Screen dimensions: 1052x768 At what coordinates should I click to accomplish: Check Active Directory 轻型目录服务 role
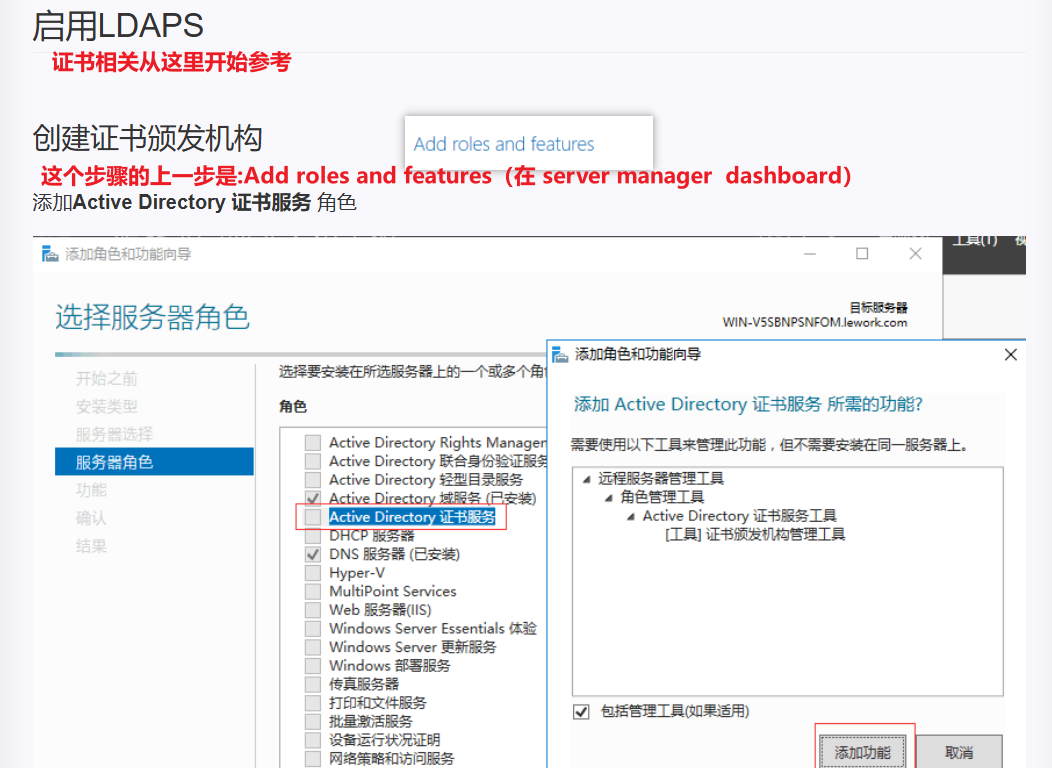point(313,480)
